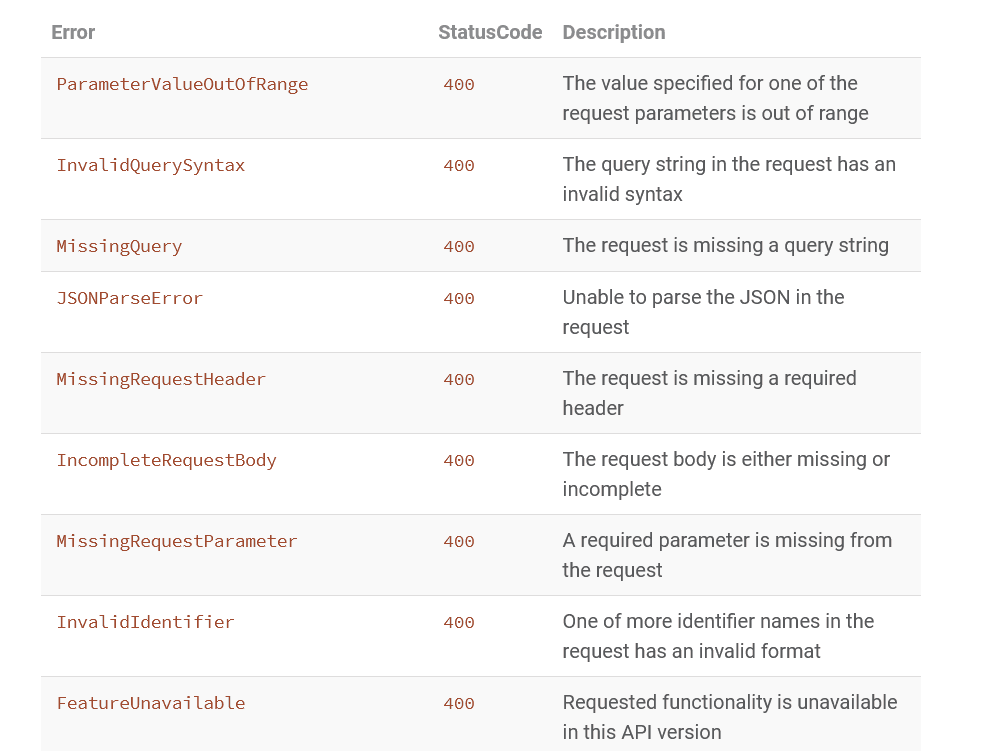Select the FeatureUnavailable error code

click(150, 703)
